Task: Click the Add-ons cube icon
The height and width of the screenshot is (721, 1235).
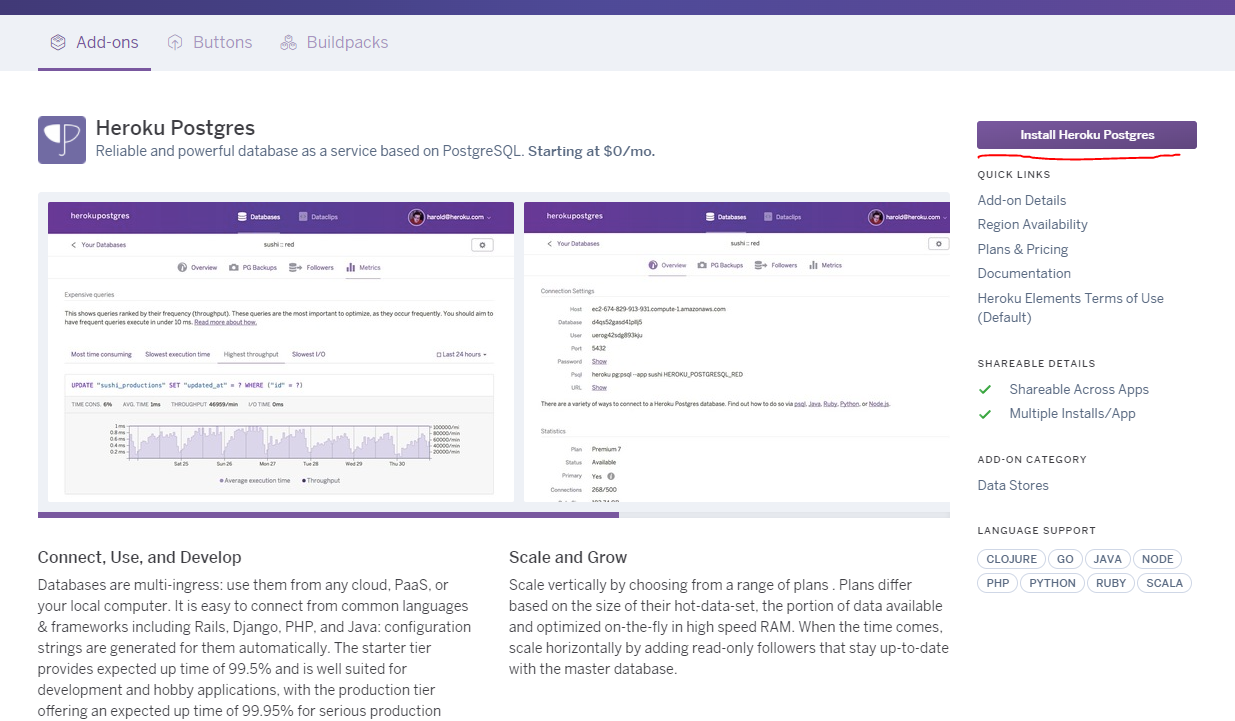Action: (58, 42)
